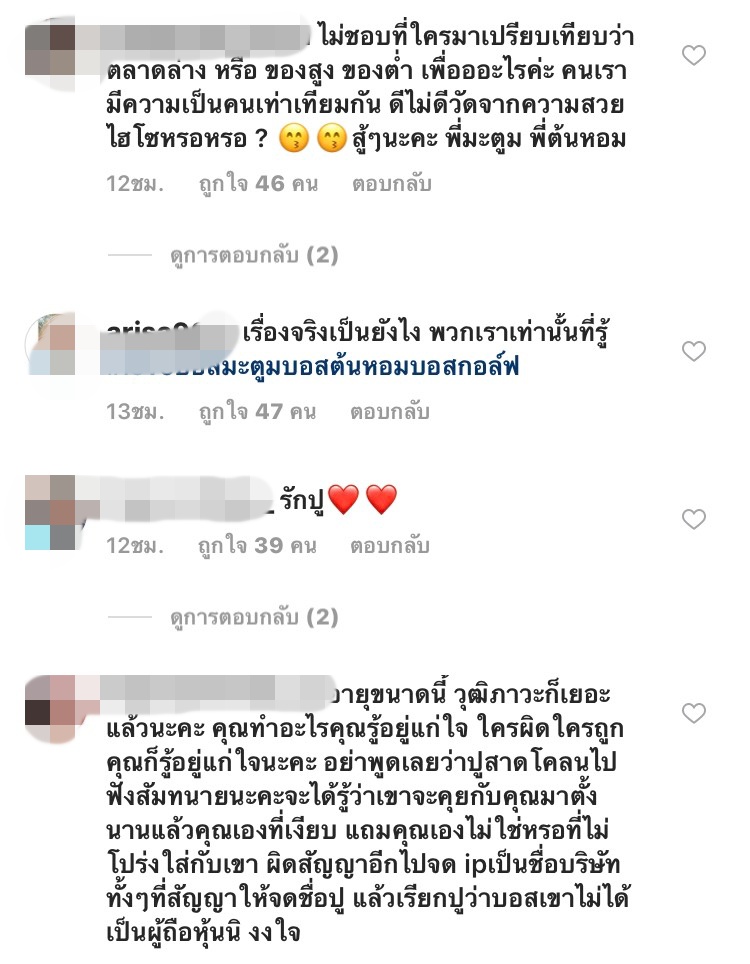The width and height of the screenshot is (750, 964).
Task: Open the profile picture of the first commenter
Action: tap(50, 49)
